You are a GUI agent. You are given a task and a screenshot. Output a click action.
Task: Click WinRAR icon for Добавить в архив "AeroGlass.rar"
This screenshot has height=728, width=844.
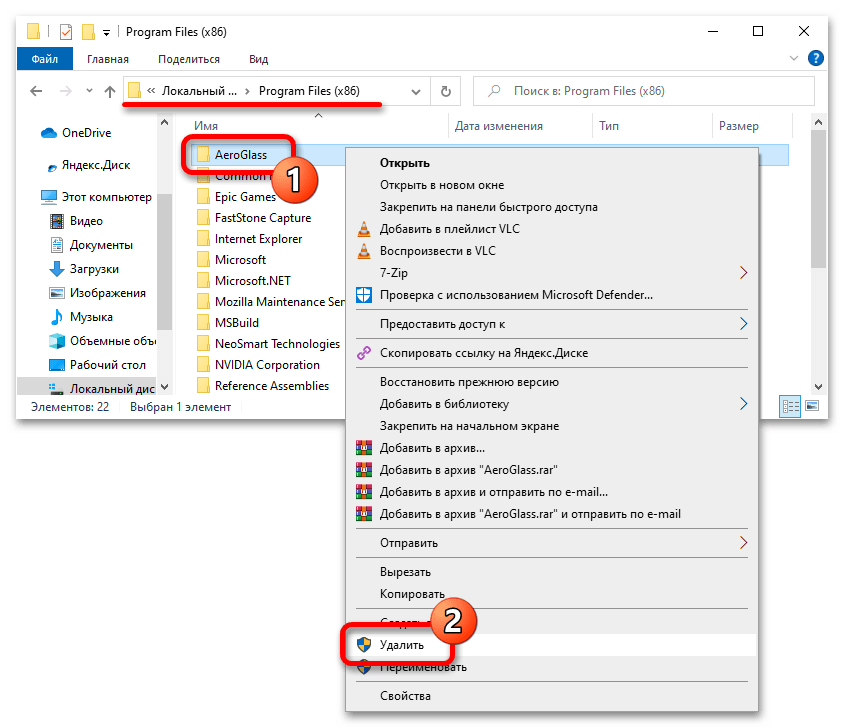pyautogui.click(x=364, y=470)
